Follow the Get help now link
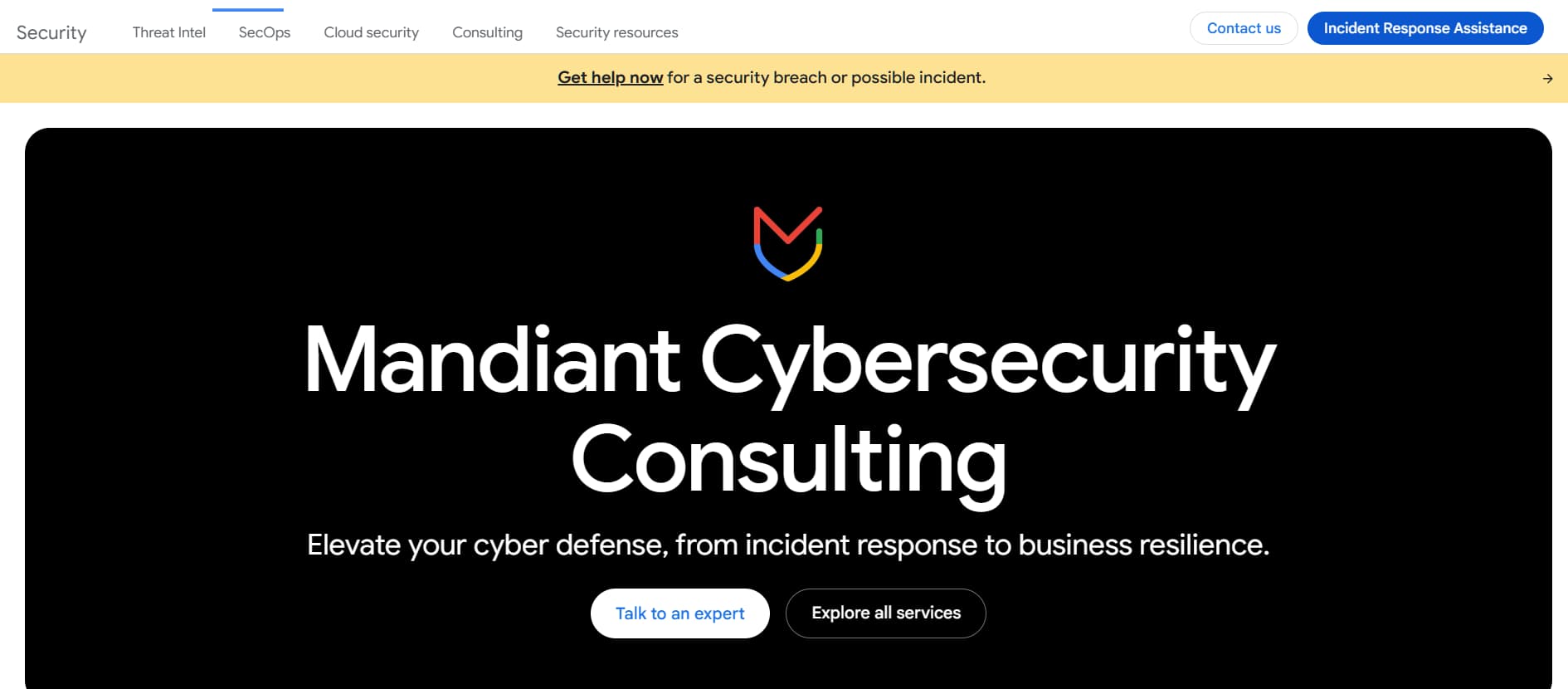Viewport: 1568px width, 689px height. (610, 77)
